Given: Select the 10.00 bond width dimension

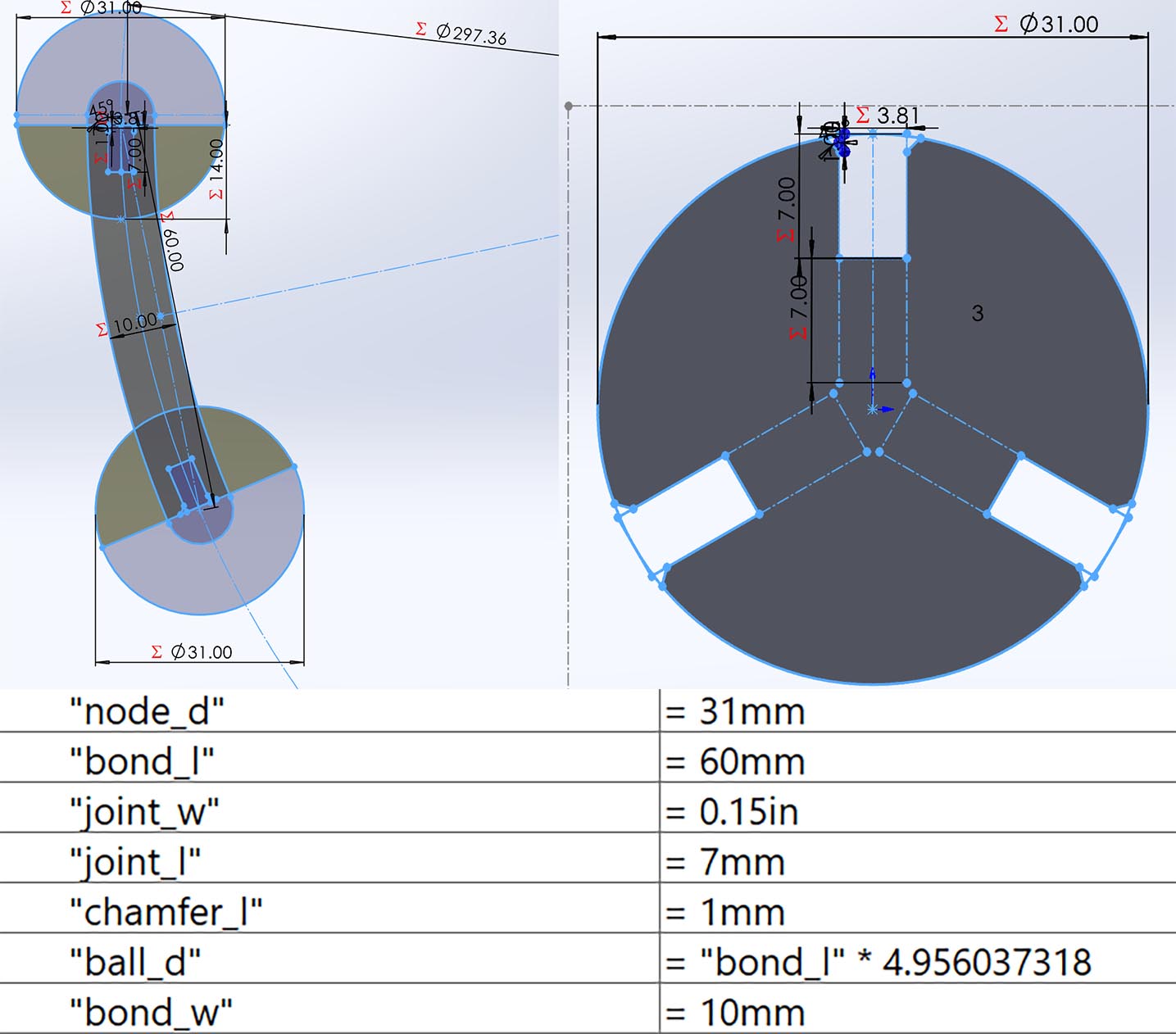Looking at the screenshot, I should [x=135, y=322].
